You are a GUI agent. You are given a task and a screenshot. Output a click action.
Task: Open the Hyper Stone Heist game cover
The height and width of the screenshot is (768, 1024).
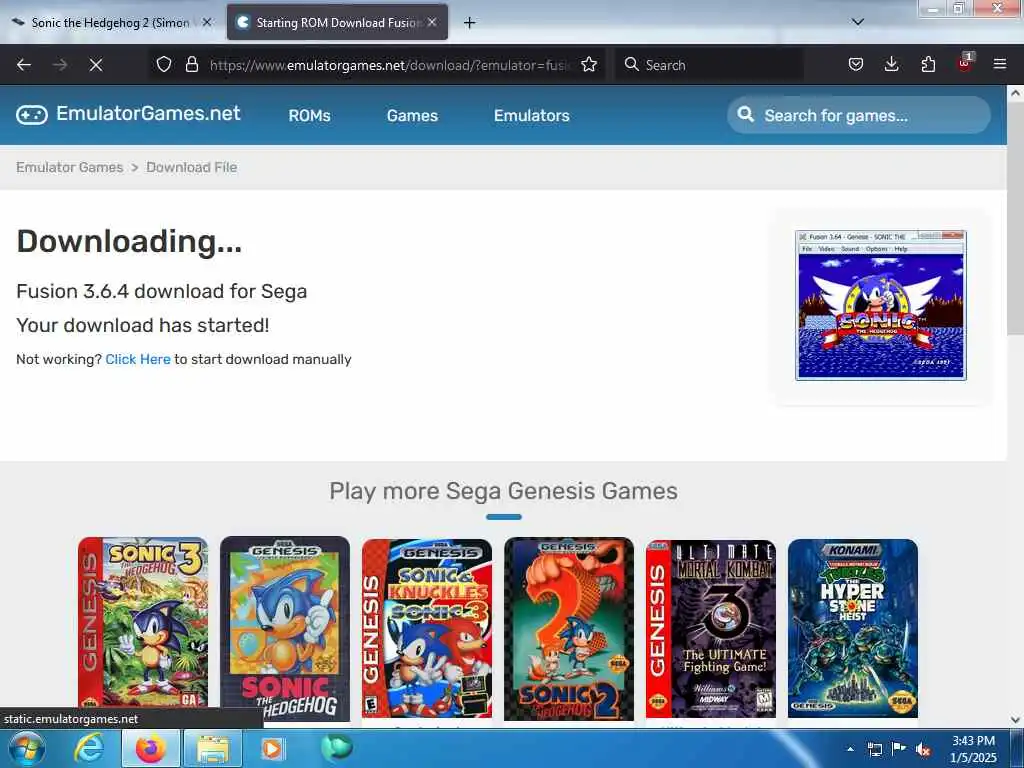[853, 628]
